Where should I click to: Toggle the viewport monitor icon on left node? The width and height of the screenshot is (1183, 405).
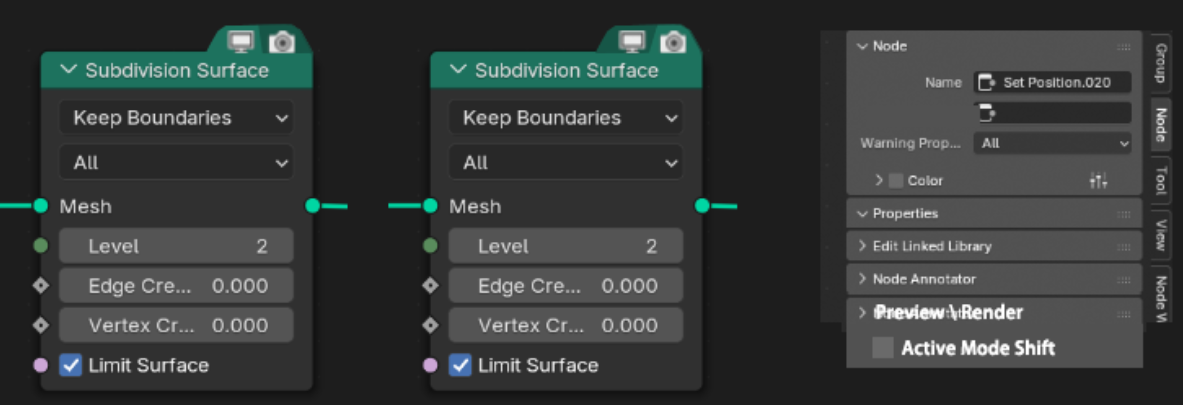coord(241,41)
